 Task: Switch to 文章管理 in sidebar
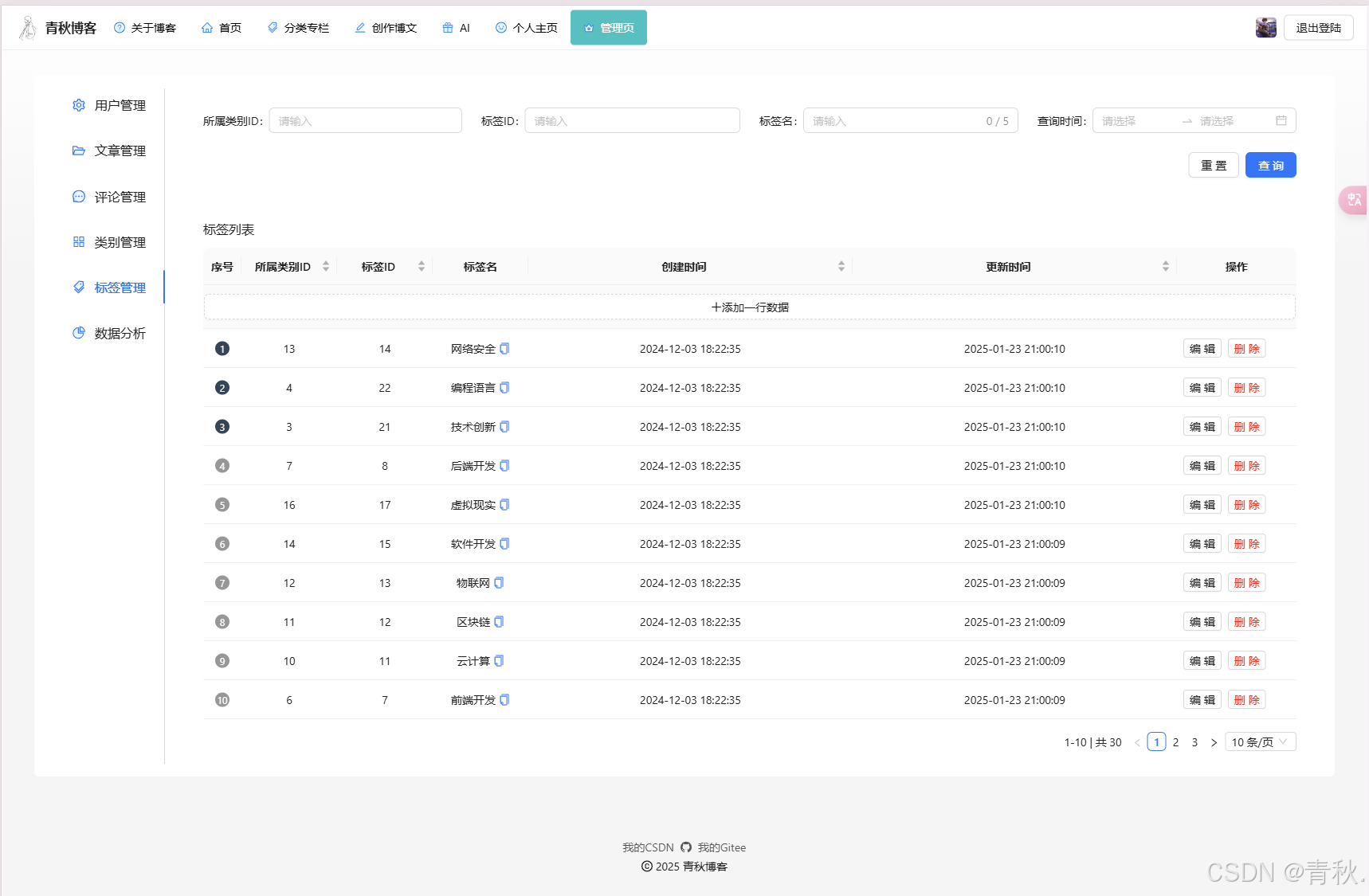120,151
